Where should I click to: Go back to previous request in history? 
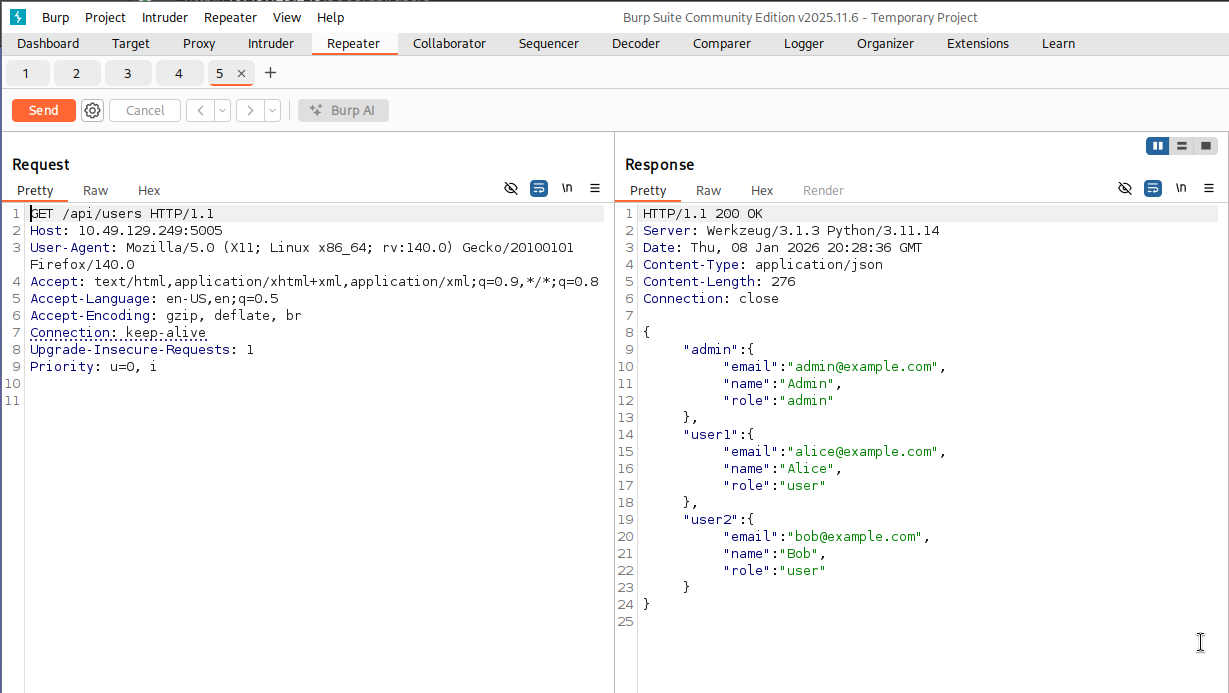(x=200, y=111)
